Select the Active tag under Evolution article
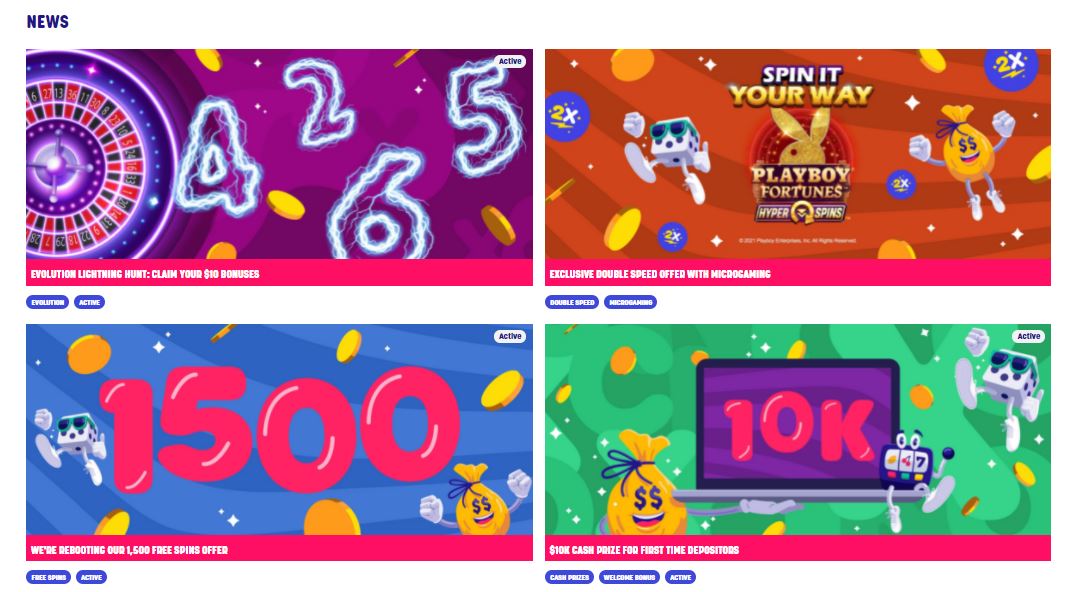The width and height of the screenshot is (1077, 592). (x=89, y=302)
